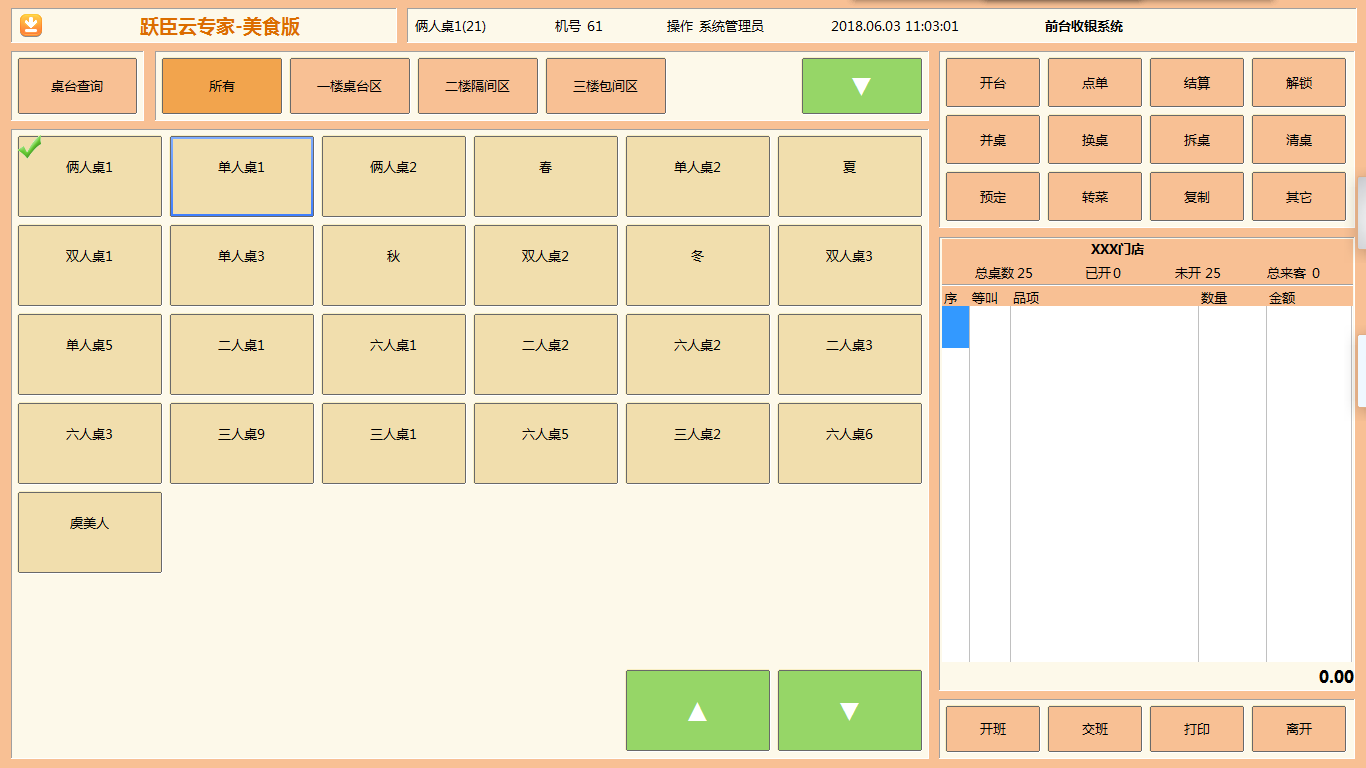Click the 结算 checkout button
Viewport: 1366px width, 768px height.
(x=1197, y=83)
